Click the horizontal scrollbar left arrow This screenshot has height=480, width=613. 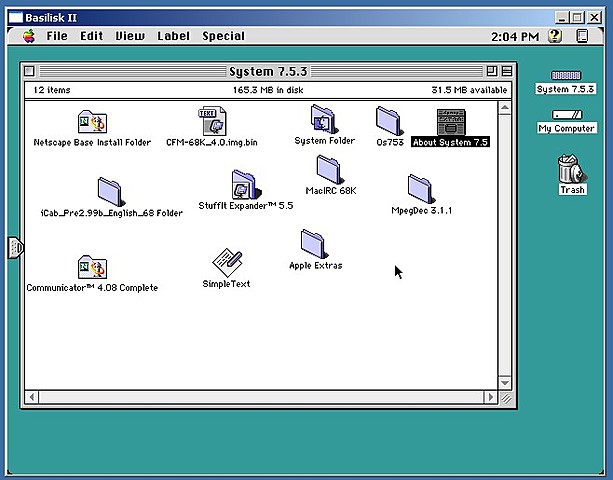pos(32,398)
